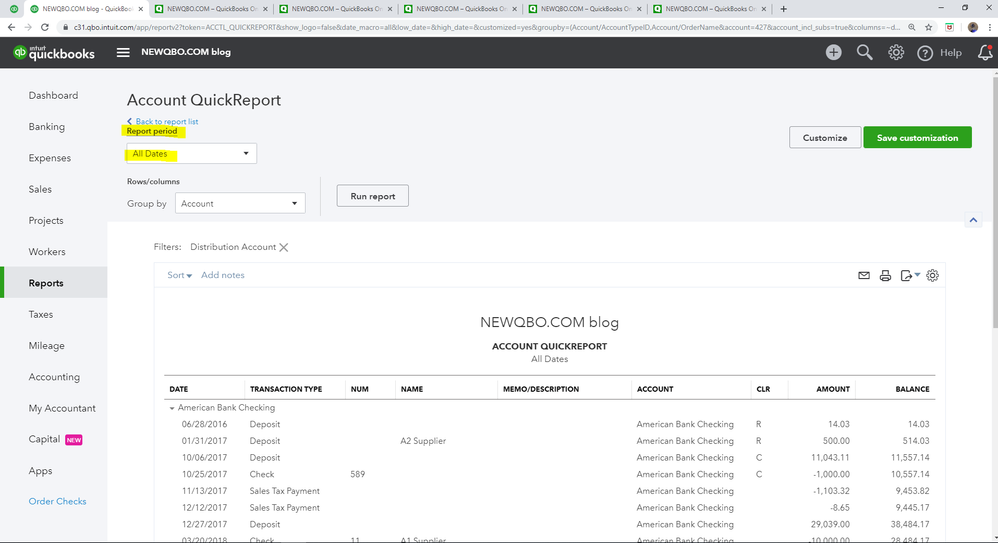
Task: Open Capital in the sidebar
Action: [45, 439]
